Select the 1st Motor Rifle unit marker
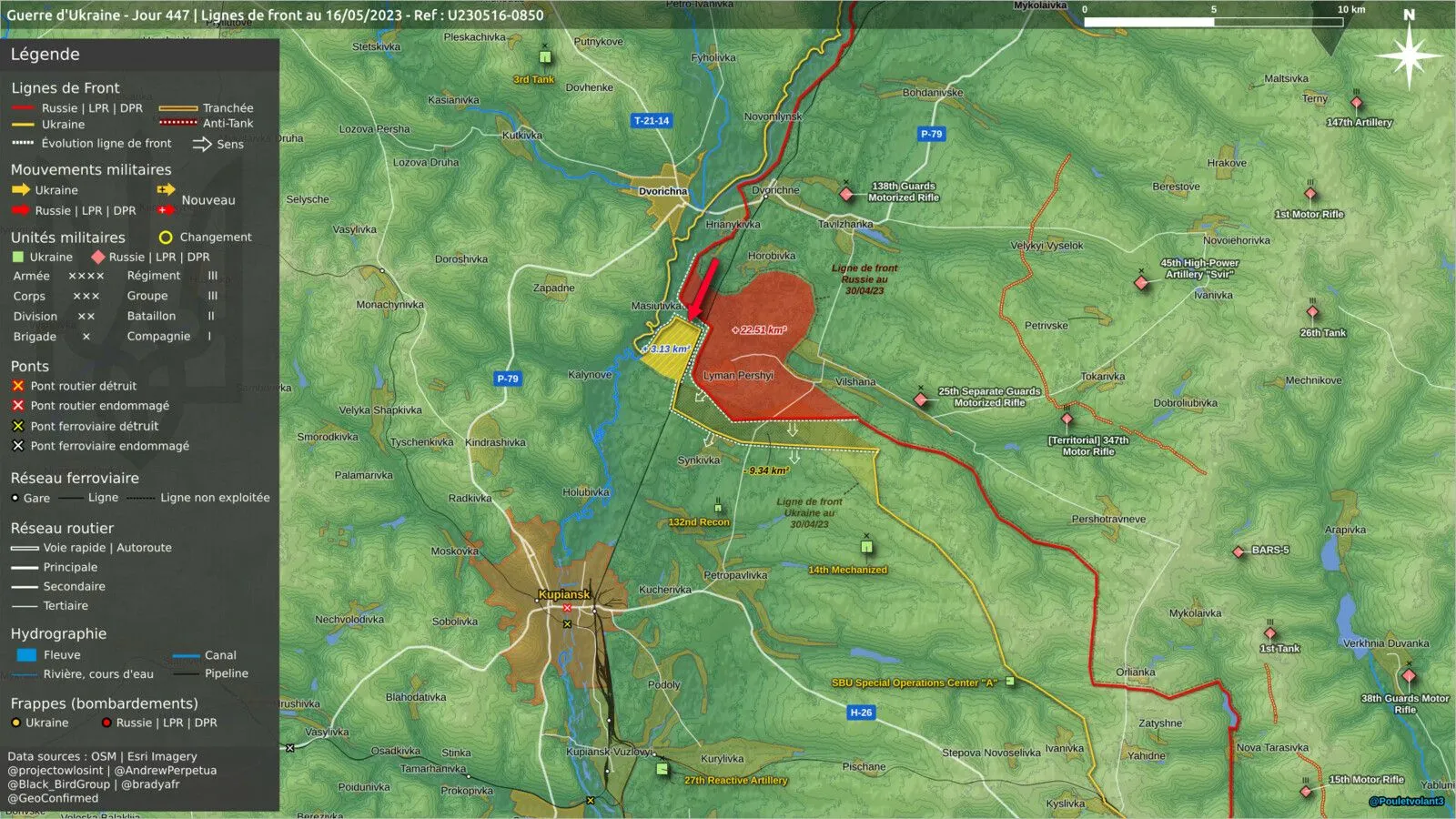 (x=1310, y=194)
